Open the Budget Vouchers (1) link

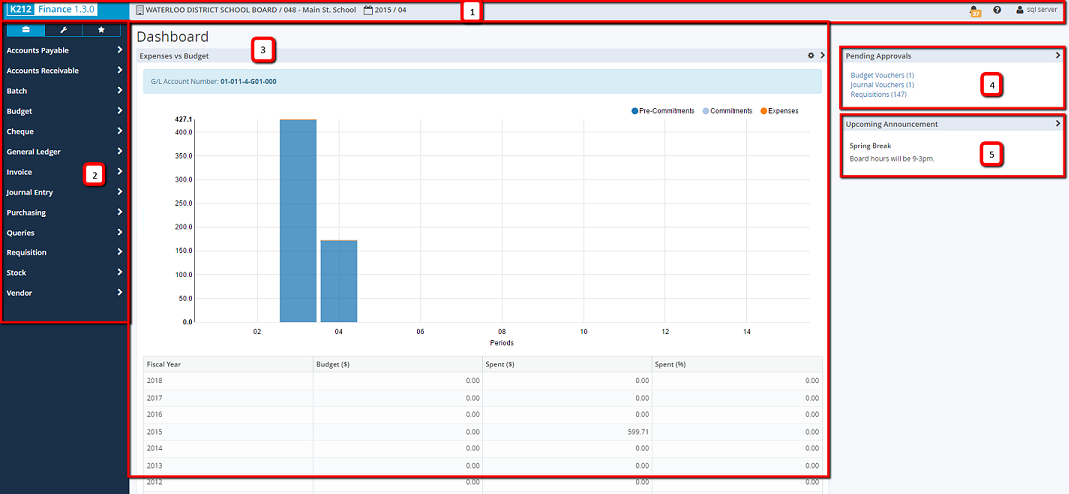882,75
